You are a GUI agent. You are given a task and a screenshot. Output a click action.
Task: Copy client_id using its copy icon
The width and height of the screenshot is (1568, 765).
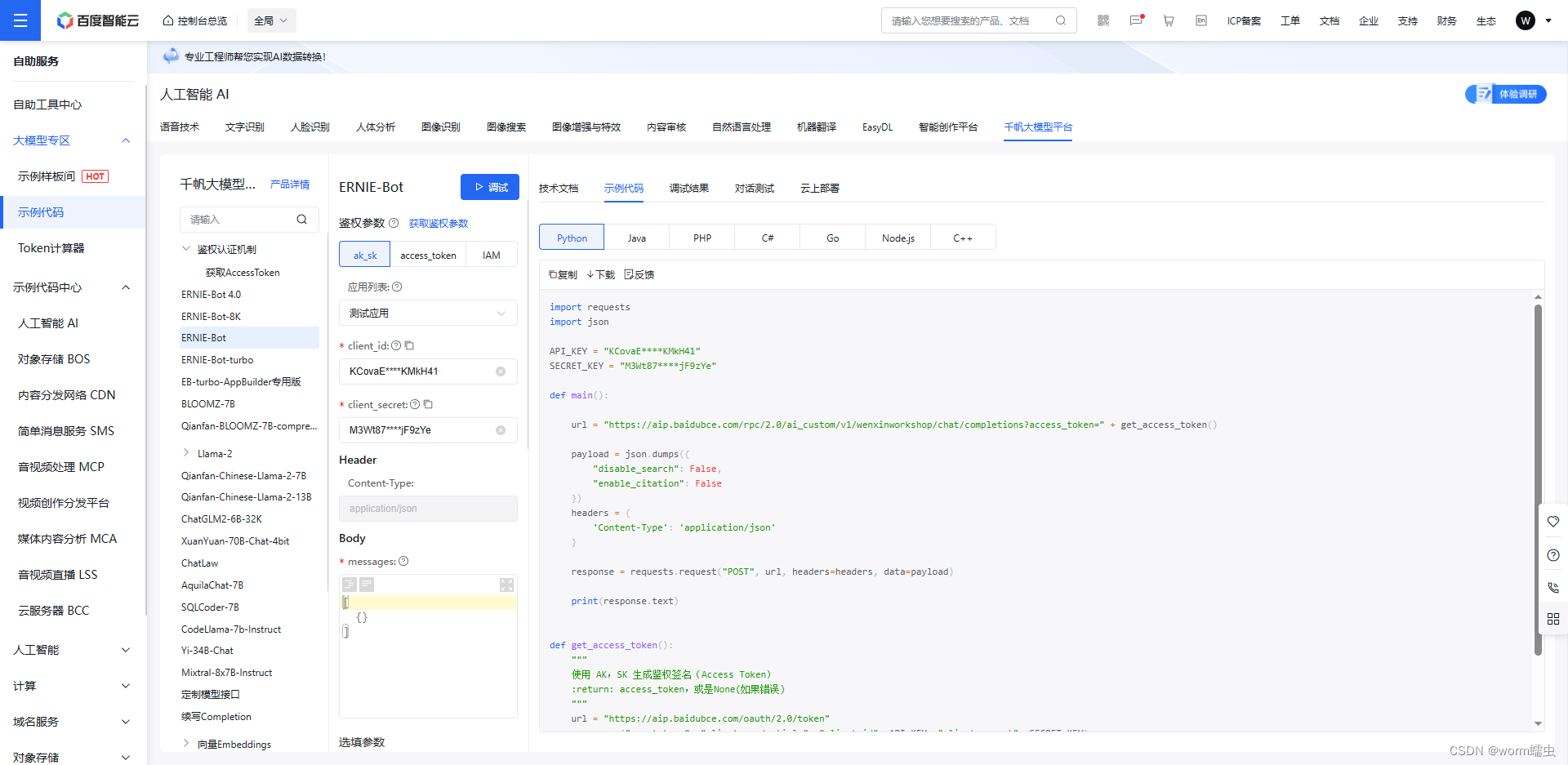410,345
